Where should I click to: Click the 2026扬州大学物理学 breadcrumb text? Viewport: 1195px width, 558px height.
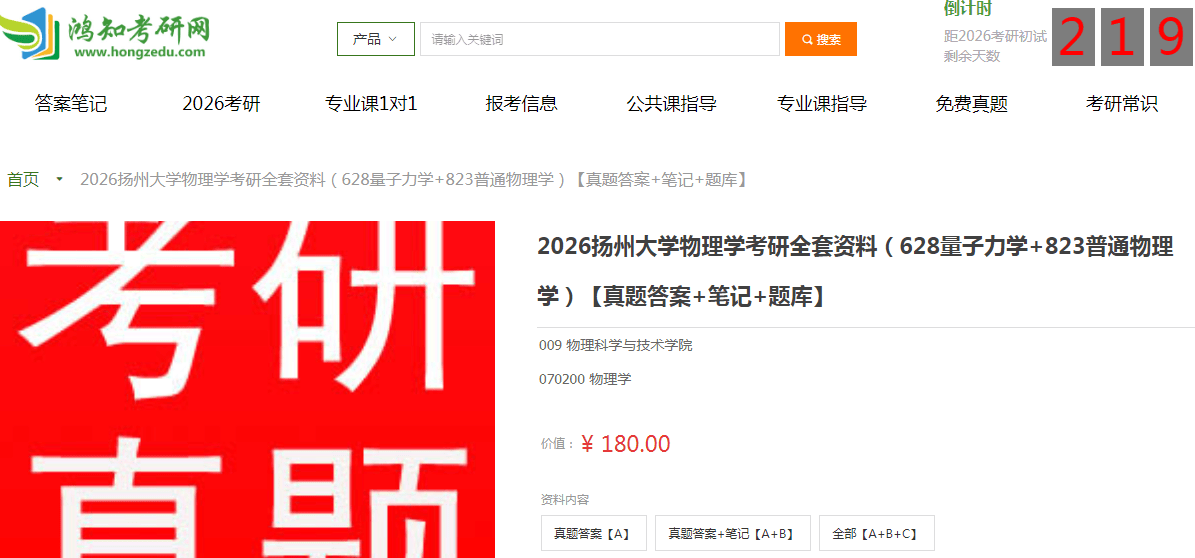click(x=413, y=180)
